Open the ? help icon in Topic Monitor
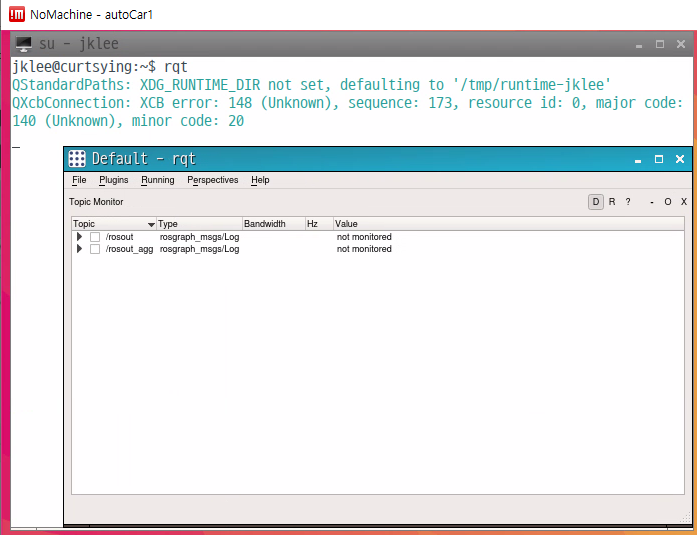The height and width of the screenshot is (535, 697). click(628, 202)
